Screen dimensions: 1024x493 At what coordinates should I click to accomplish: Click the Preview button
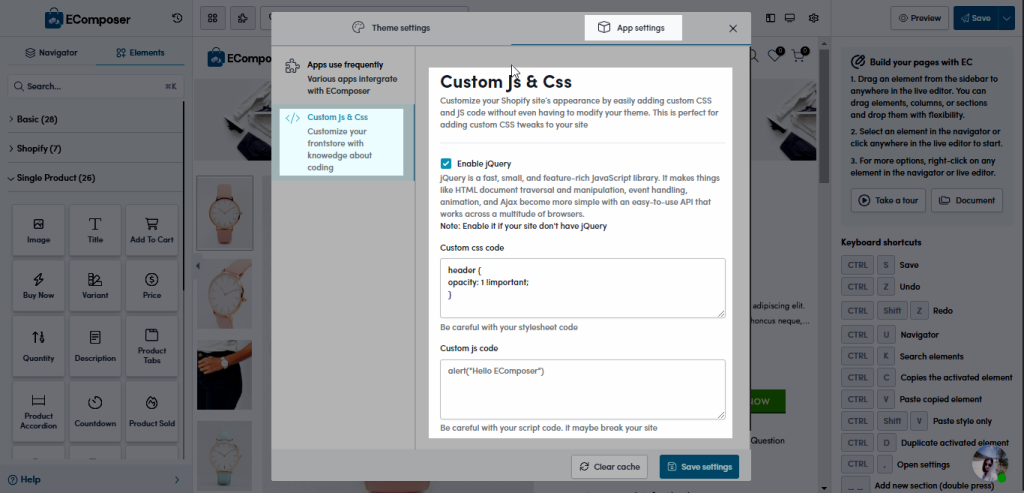tap(920, 18)
